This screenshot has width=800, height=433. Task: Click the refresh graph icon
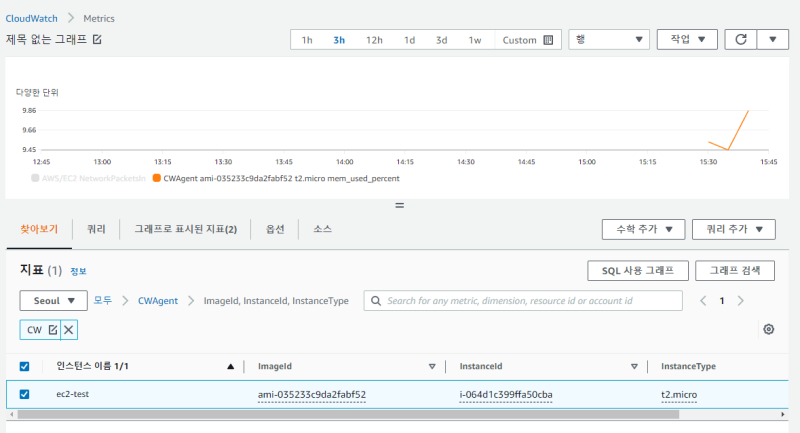click(x=740, y=40)
